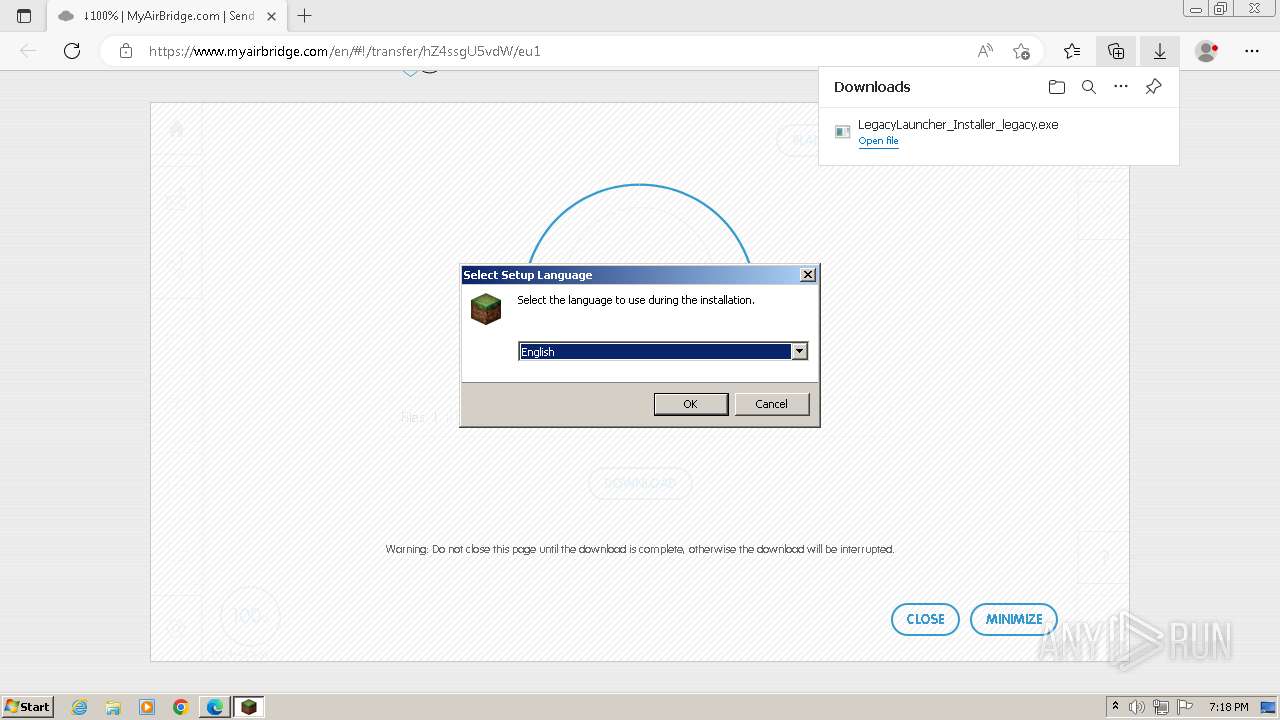The height and width of the screenshot is (720, 1280).
Task: Click the download warning text
Action: [x=640, y=549]
